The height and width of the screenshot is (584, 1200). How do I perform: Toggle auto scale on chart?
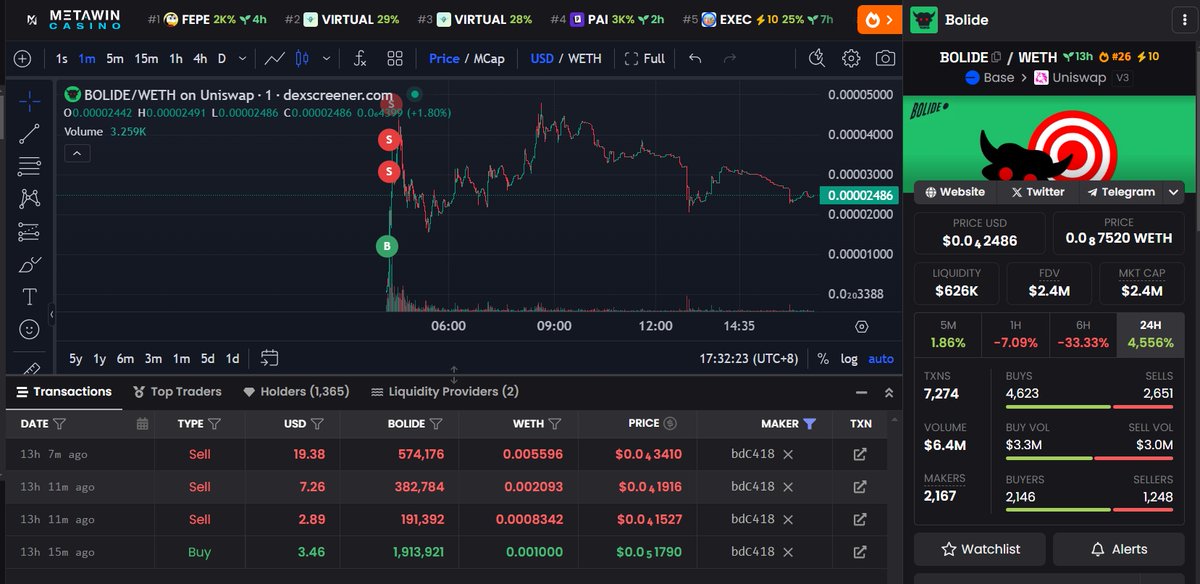[881, 358]
